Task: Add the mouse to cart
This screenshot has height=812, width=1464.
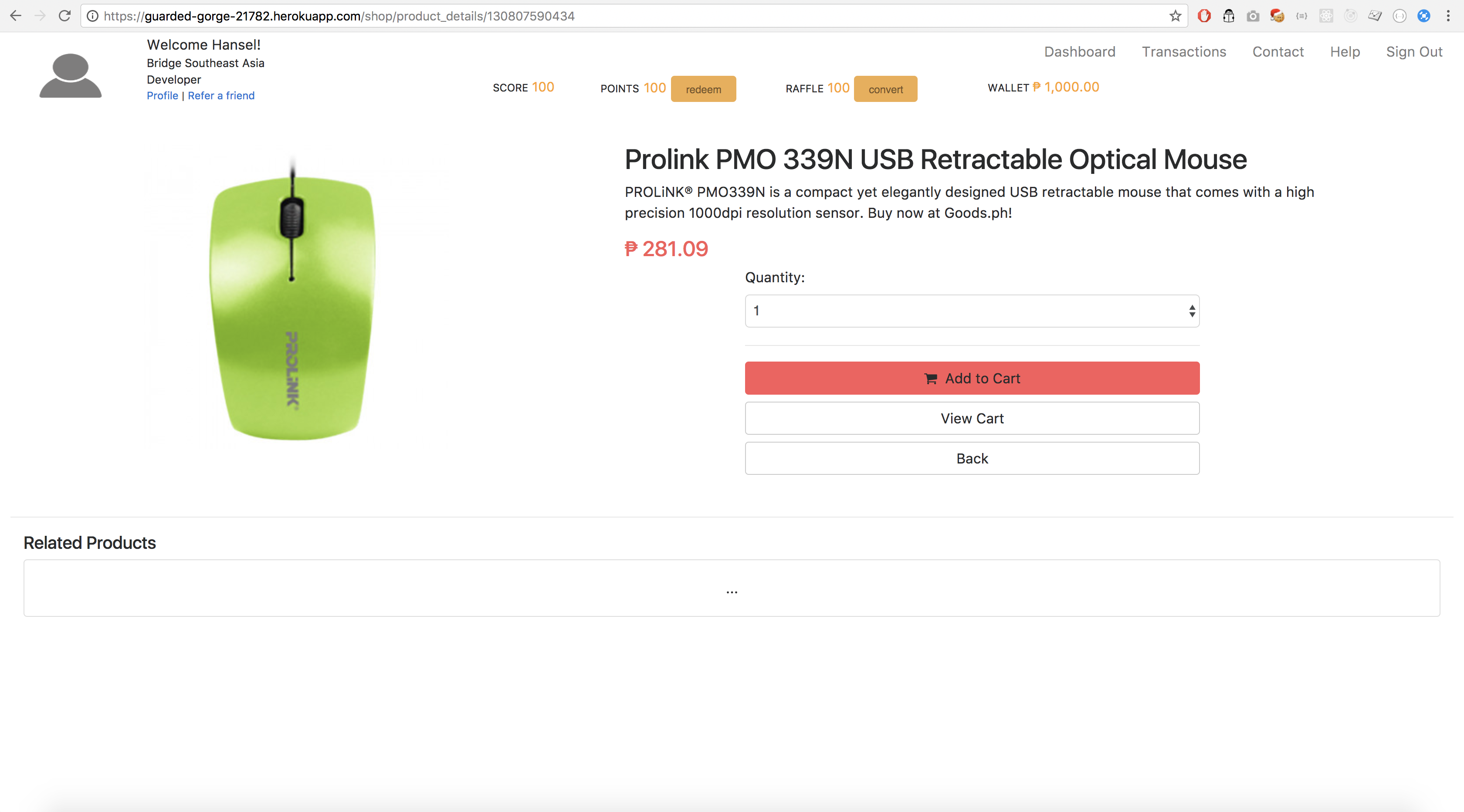Action: click(x=972, y=379)
